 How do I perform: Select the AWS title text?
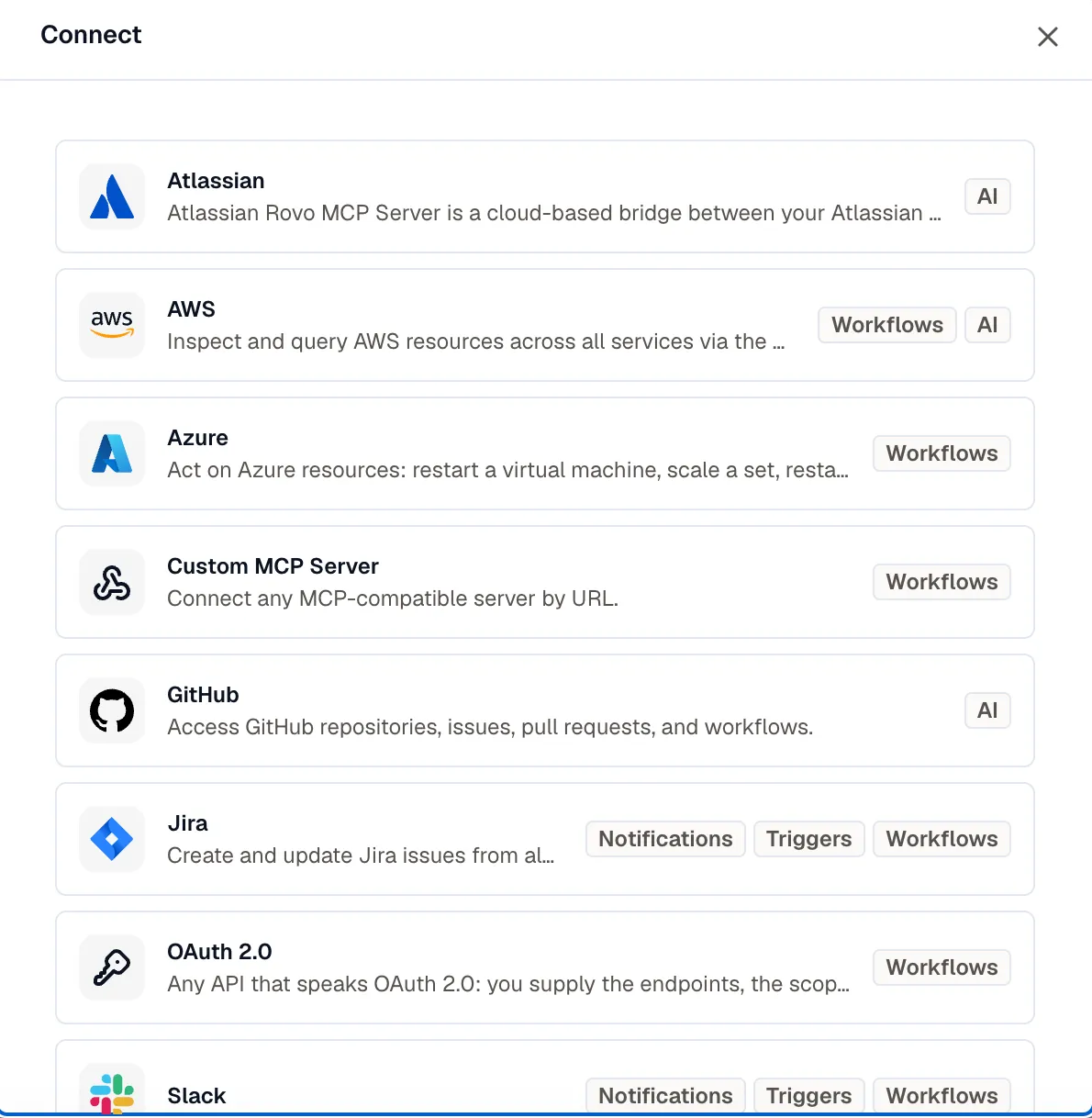pyautogui.click(x=191, y=309)
